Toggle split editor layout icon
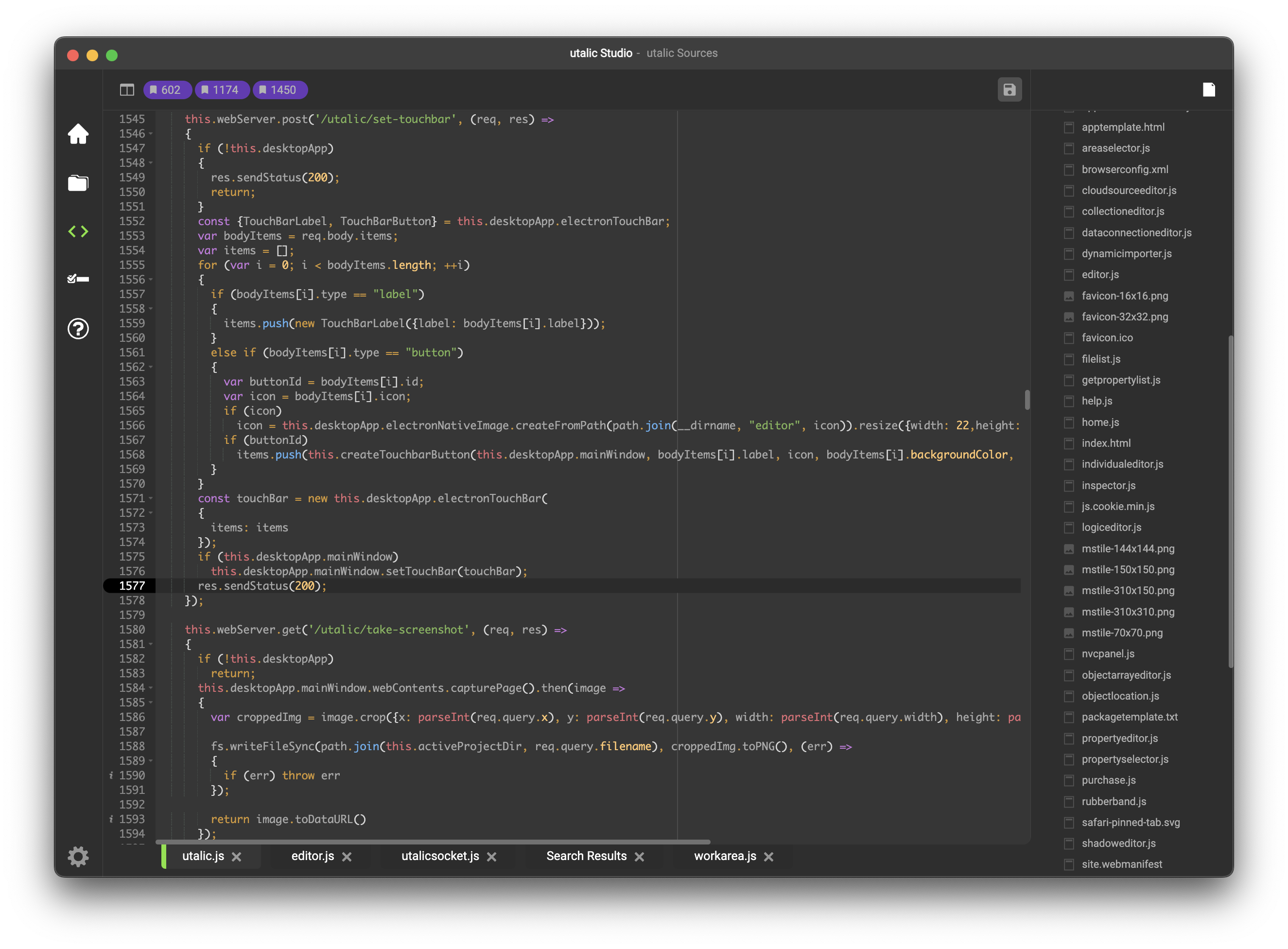This screenshot has height=949, width=1288. (x=127, y=89)
